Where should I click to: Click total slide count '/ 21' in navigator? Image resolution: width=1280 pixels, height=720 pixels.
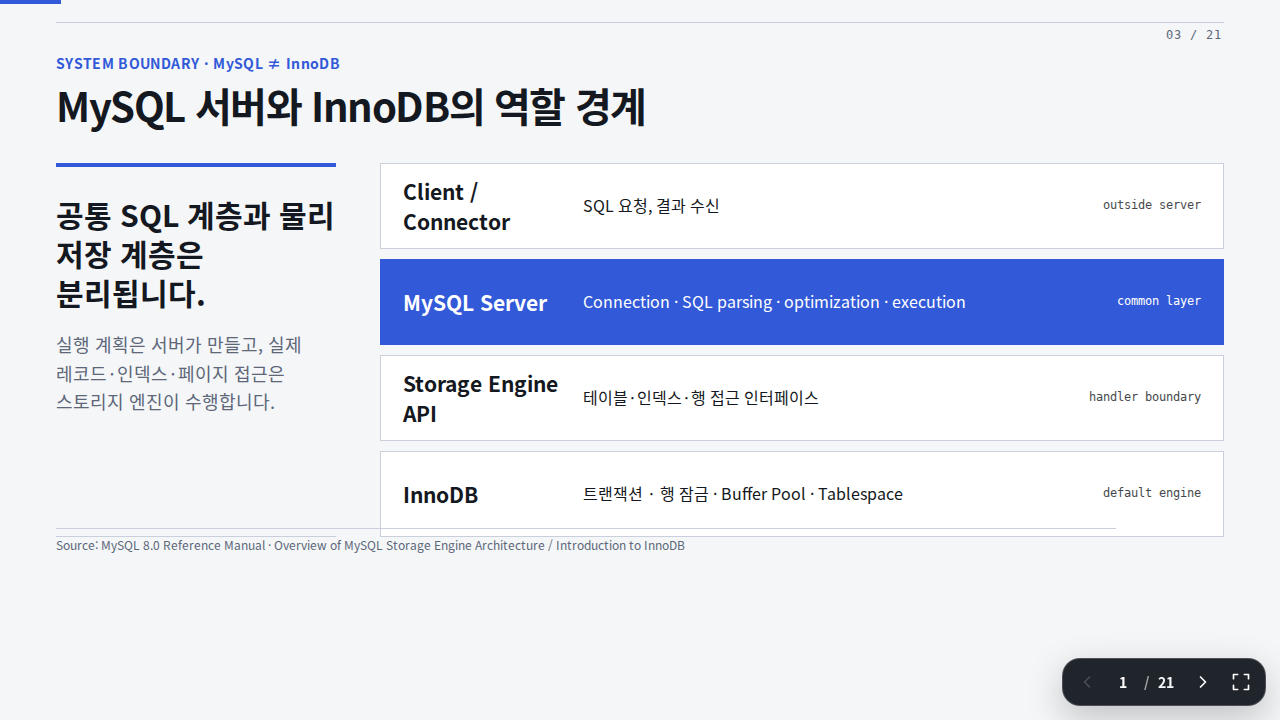[x=1159, y=682]
